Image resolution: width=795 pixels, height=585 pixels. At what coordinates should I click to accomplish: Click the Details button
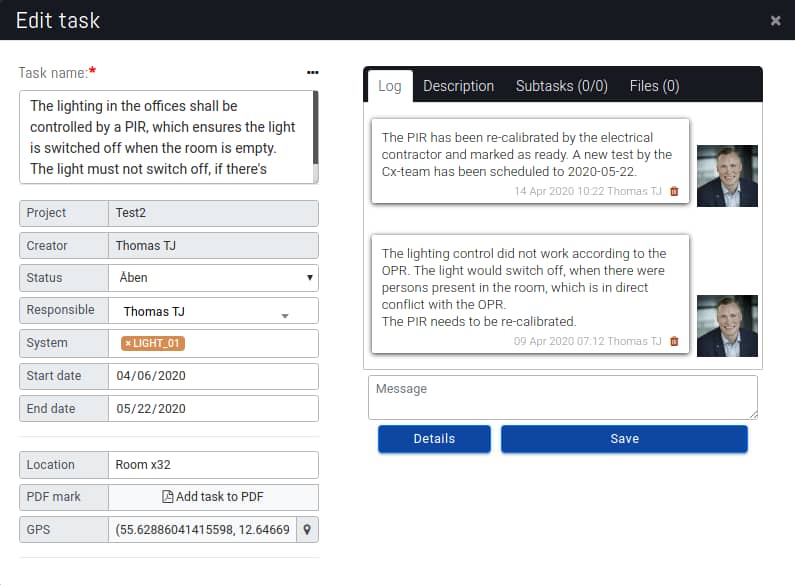tap(434, 438)
